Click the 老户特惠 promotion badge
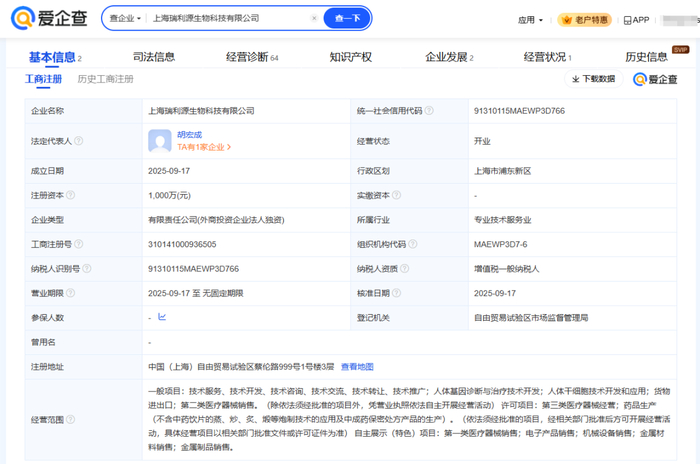The height and width of the screenshot is (464, 700). [585, 20]
